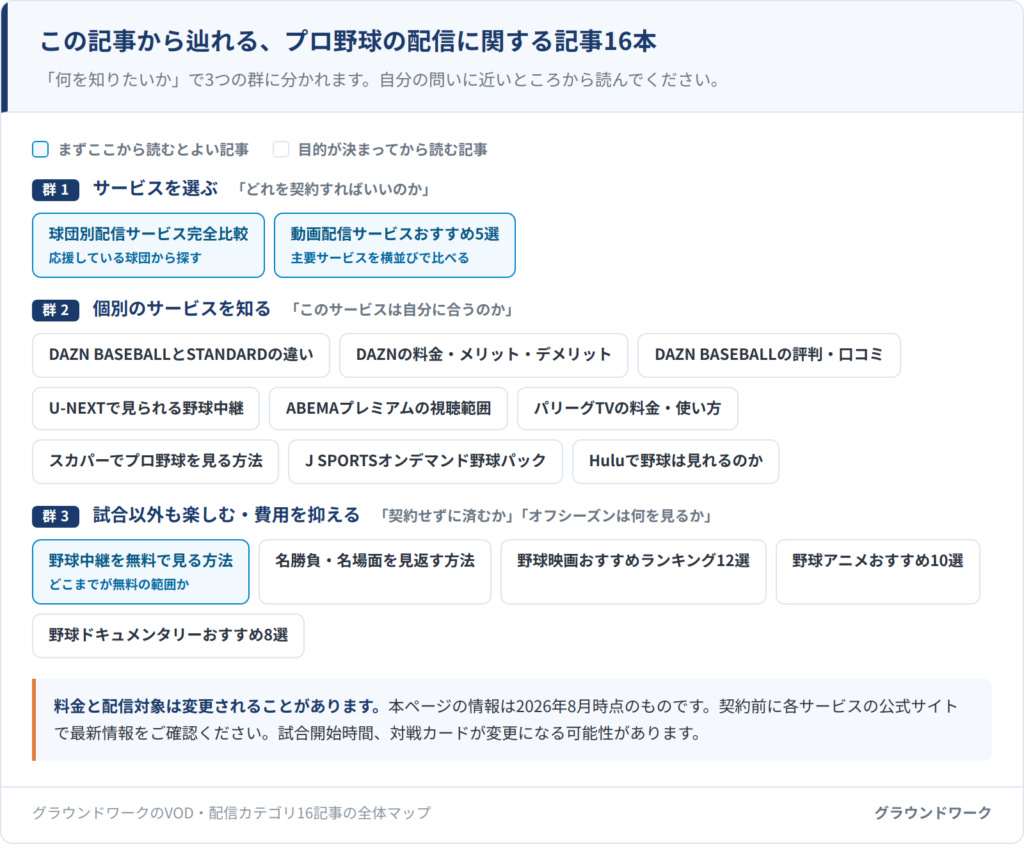This screenshot has height=844, width=1024.
Task: Click legend label 目的が決まってから読む記事
Action: coord(392,150)
